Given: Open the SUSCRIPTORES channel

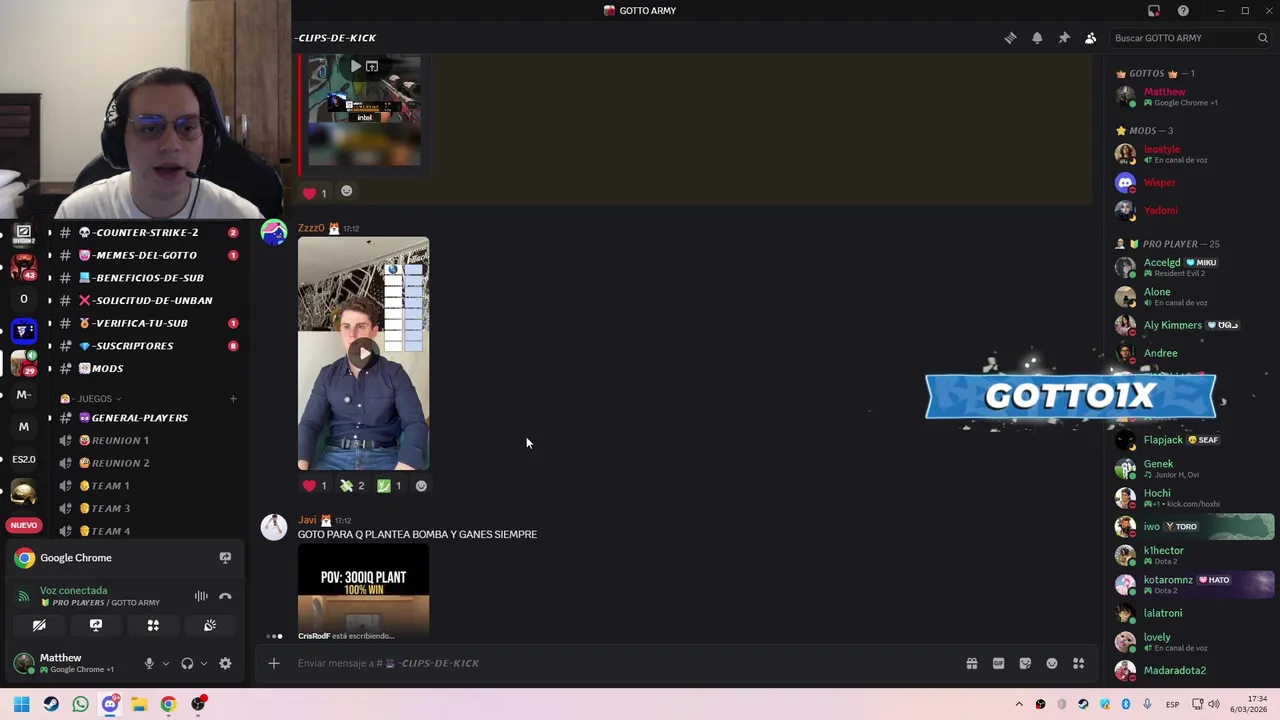Looking at the screenshot, I should click(x=148, y=346).
